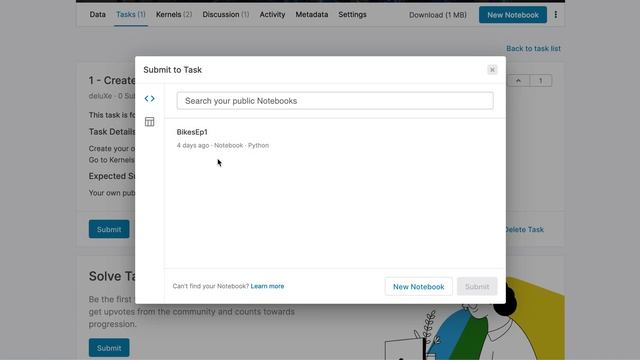This screenshot has width=640, height=360.
Task: Open the three-dot more options menu
Action: tap(556, 15)
